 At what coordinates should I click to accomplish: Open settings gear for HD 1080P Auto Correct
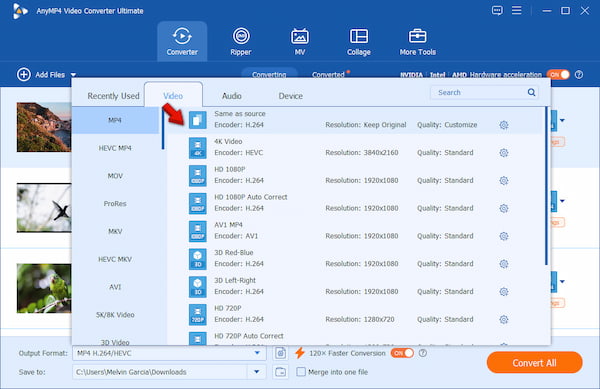[x=504, y=208]
